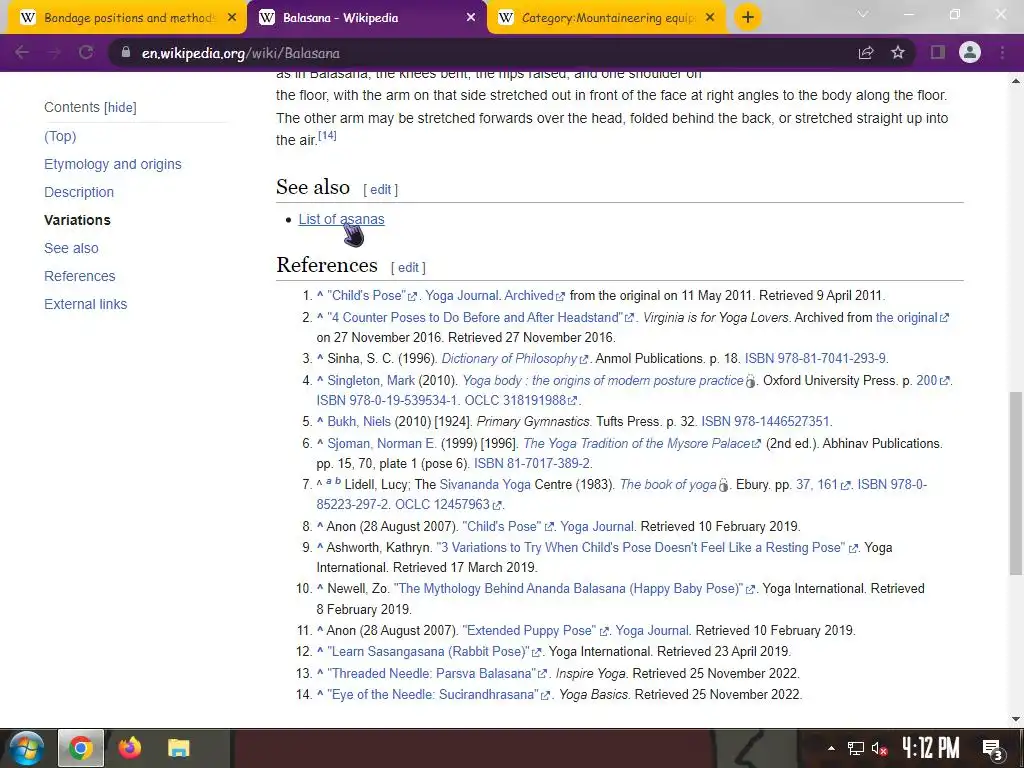Click the address bar URL

[x=241, y=53]
